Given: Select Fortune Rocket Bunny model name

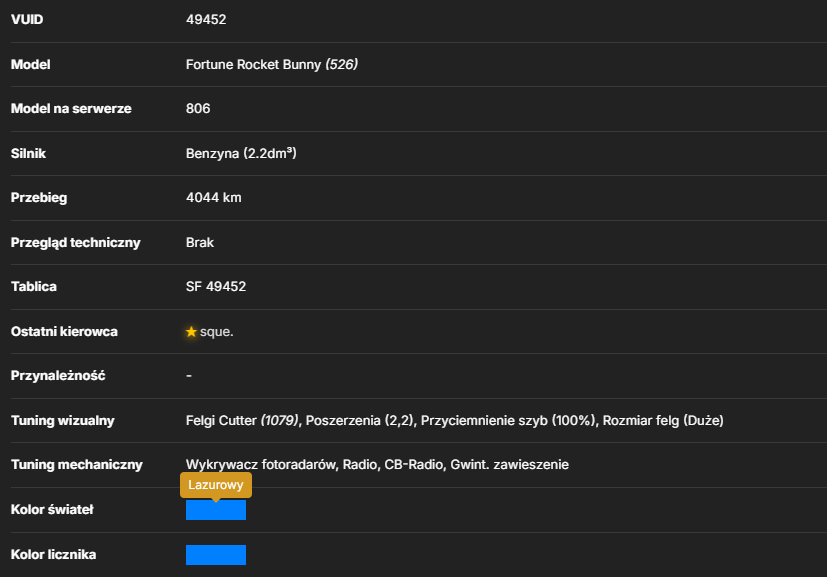Looking at the screenshot, I should (x=253, y=64).
